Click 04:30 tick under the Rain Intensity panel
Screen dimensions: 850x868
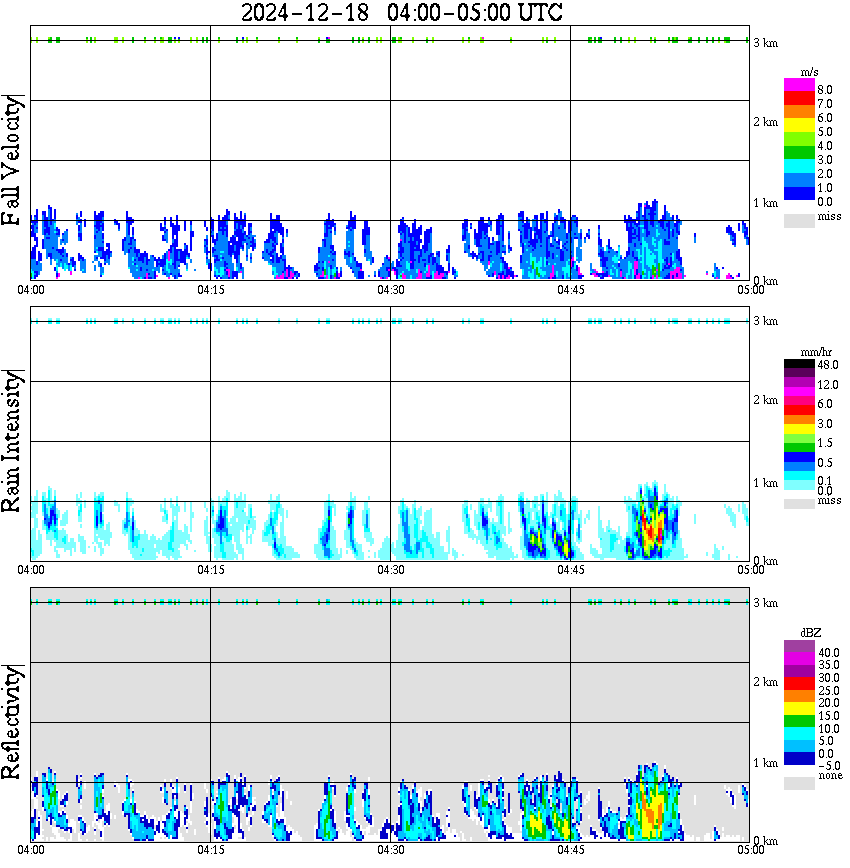[x=390, y=570]
